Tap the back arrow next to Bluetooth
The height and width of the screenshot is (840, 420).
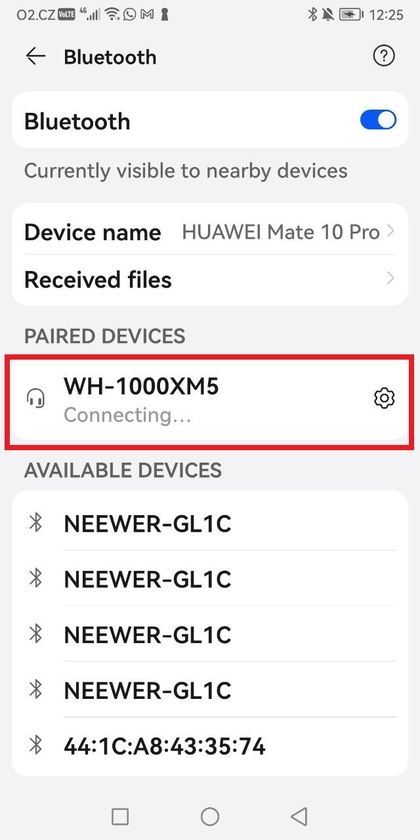(35, 56)
